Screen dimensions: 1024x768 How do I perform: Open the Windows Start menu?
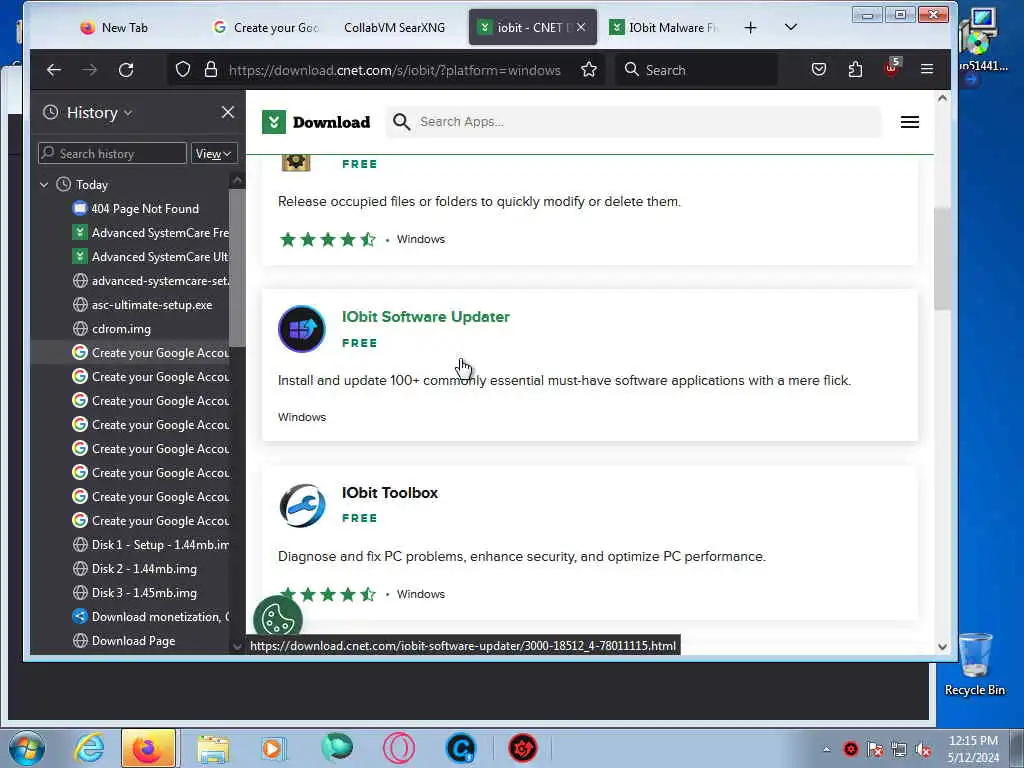[x=26, y=748]
